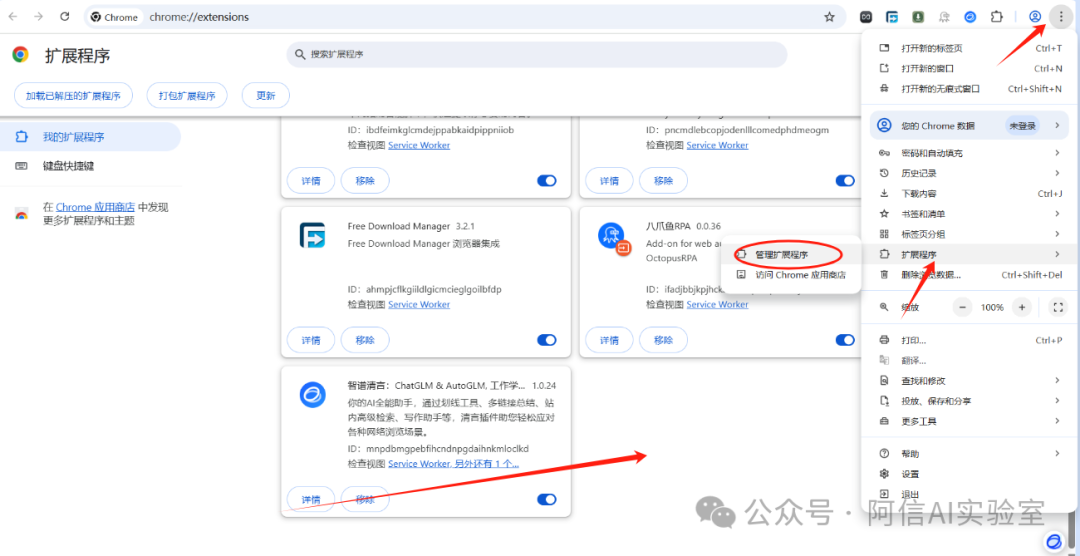Click the trash icon beside 删除浏览数据
The width and height of the screenshot is (1080, 556).
(885, 275)
